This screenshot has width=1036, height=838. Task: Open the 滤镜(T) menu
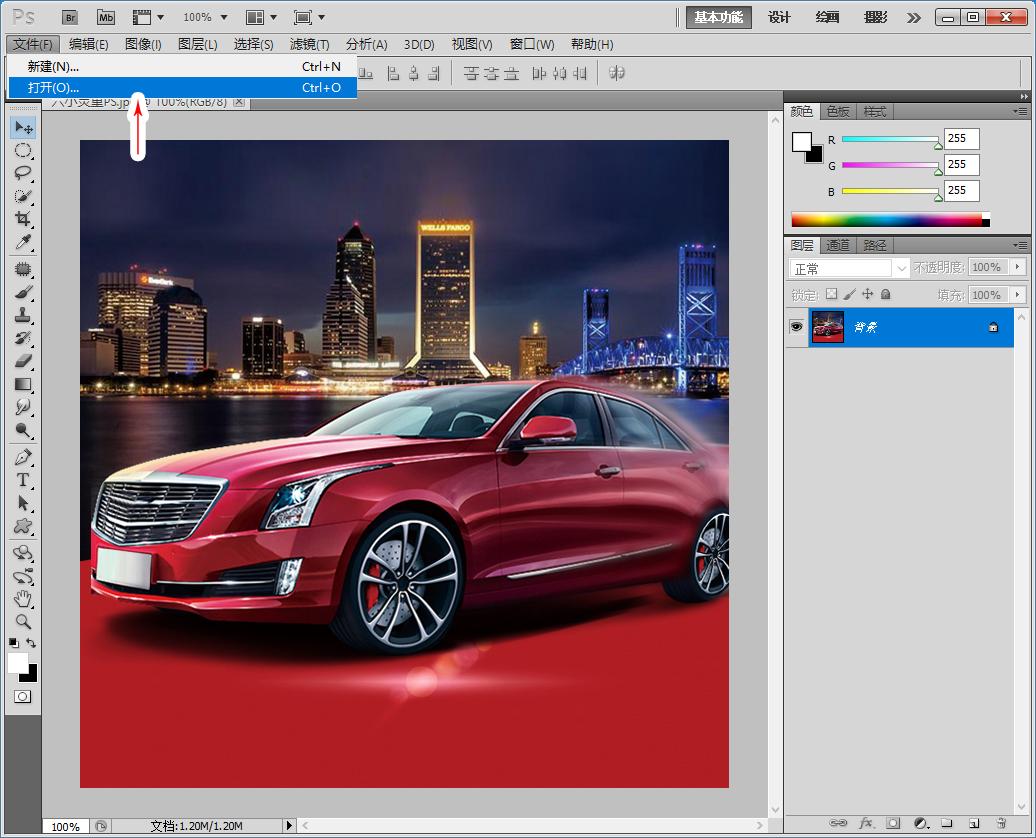[x=309, y=44]
